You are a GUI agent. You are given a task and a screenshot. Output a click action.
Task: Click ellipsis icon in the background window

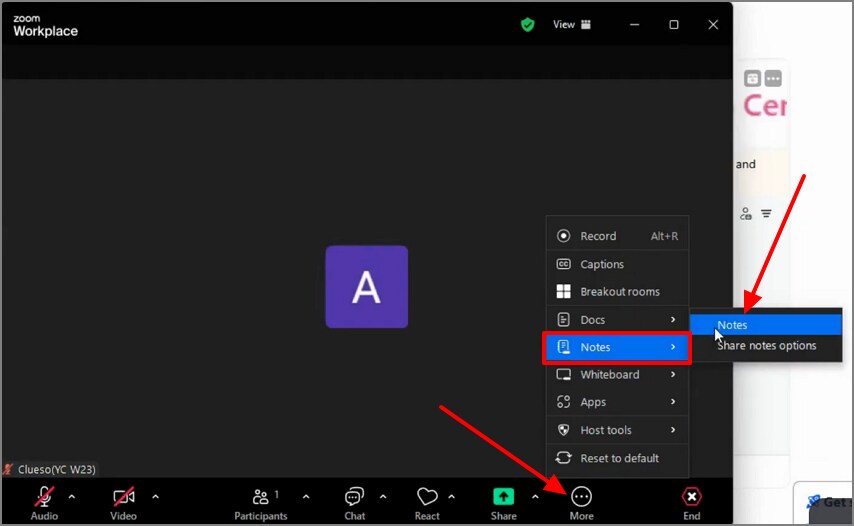click(773, 78)
